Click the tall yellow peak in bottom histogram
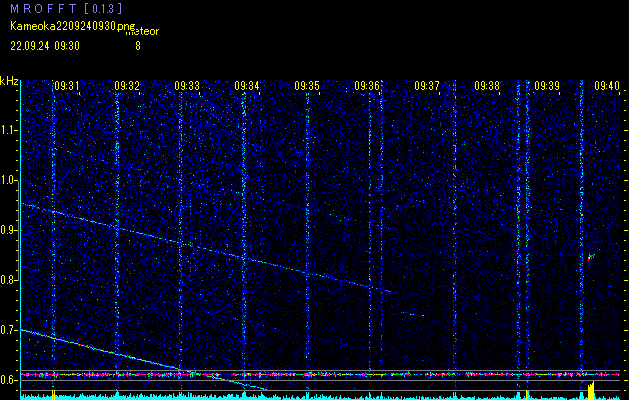 [591, 390]
